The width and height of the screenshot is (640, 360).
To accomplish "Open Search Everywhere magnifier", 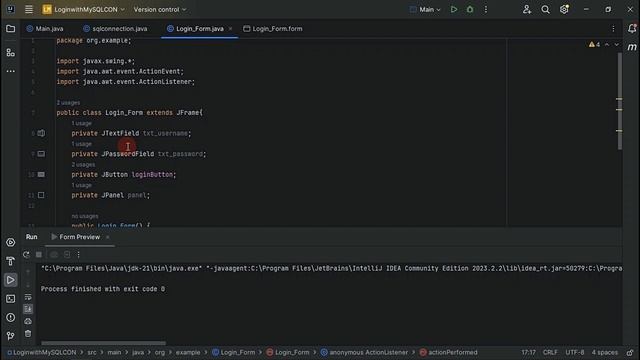I will click(x=545, y=9).
